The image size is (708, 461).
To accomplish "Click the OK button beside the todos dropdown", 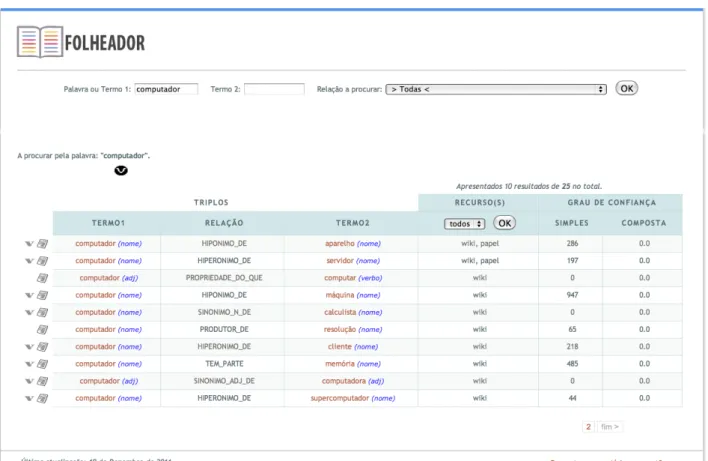I will point(504,223).
